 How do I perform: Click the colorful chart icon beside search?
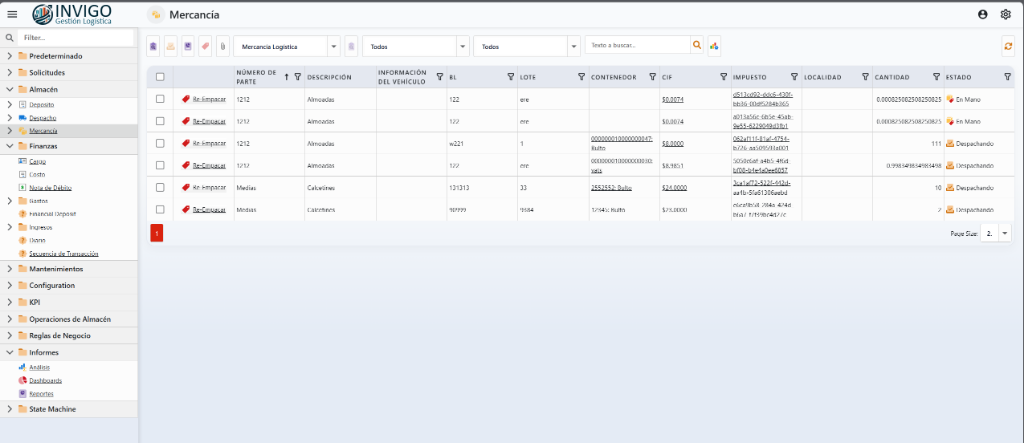[714, 46]
